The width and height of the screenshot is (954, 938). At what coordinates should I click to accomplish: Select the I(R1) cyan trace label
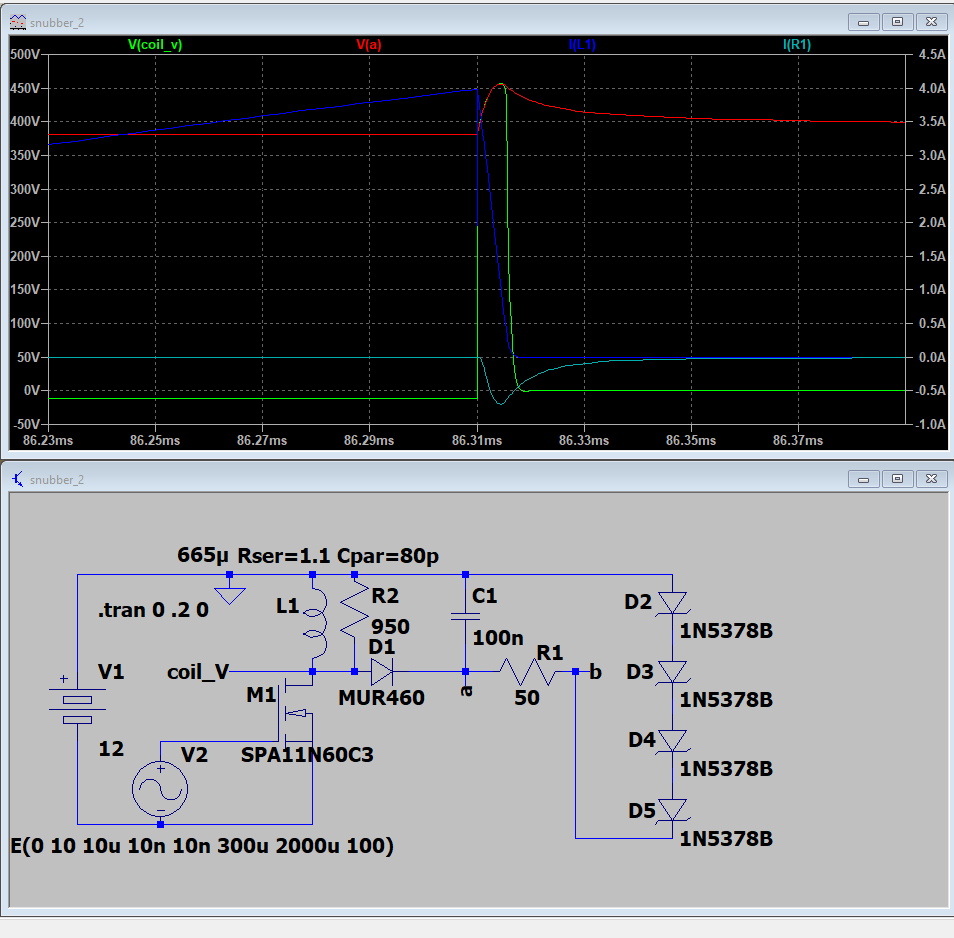click(x=796, y=45)
